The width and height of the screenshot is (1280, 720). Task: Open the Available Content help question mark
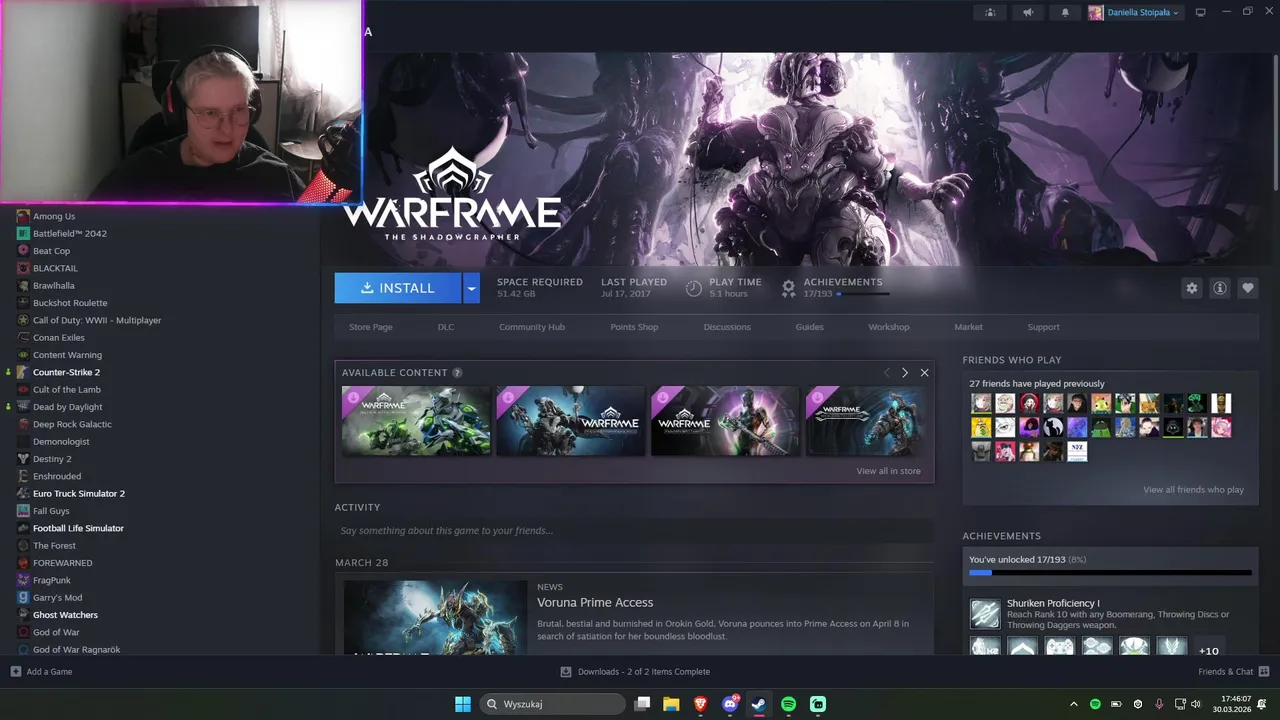tap(457, 373)
